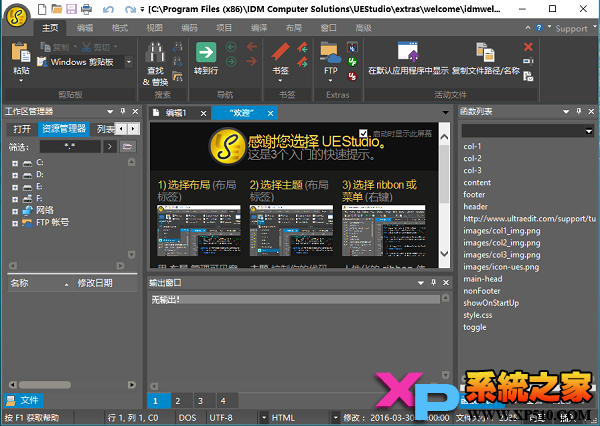Open the Project ribbon tab
This screenshot has height=426, width=600.
224,28
